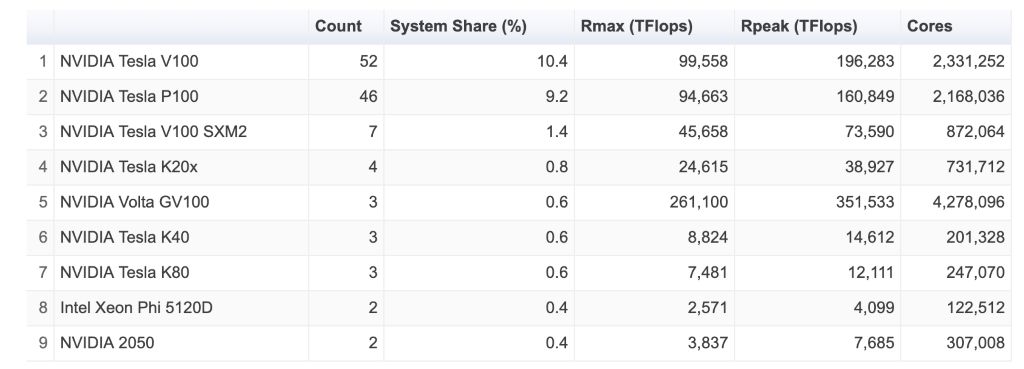
Task: Sort by Rpeak (TFlops) column header
Action: click(x=799, y=26)
